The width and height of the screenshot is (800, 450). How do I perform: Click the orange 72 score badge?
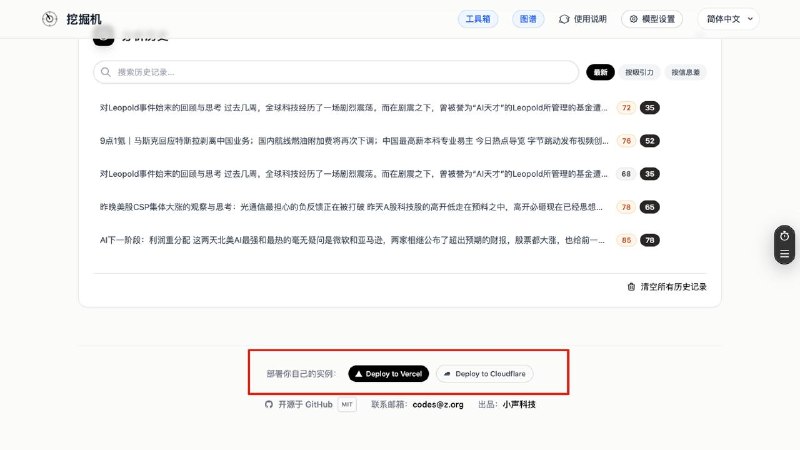(x=626, y=108)
